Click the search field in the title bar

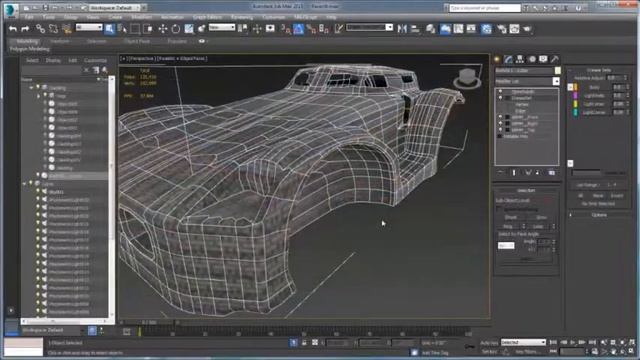pos(485,8)
